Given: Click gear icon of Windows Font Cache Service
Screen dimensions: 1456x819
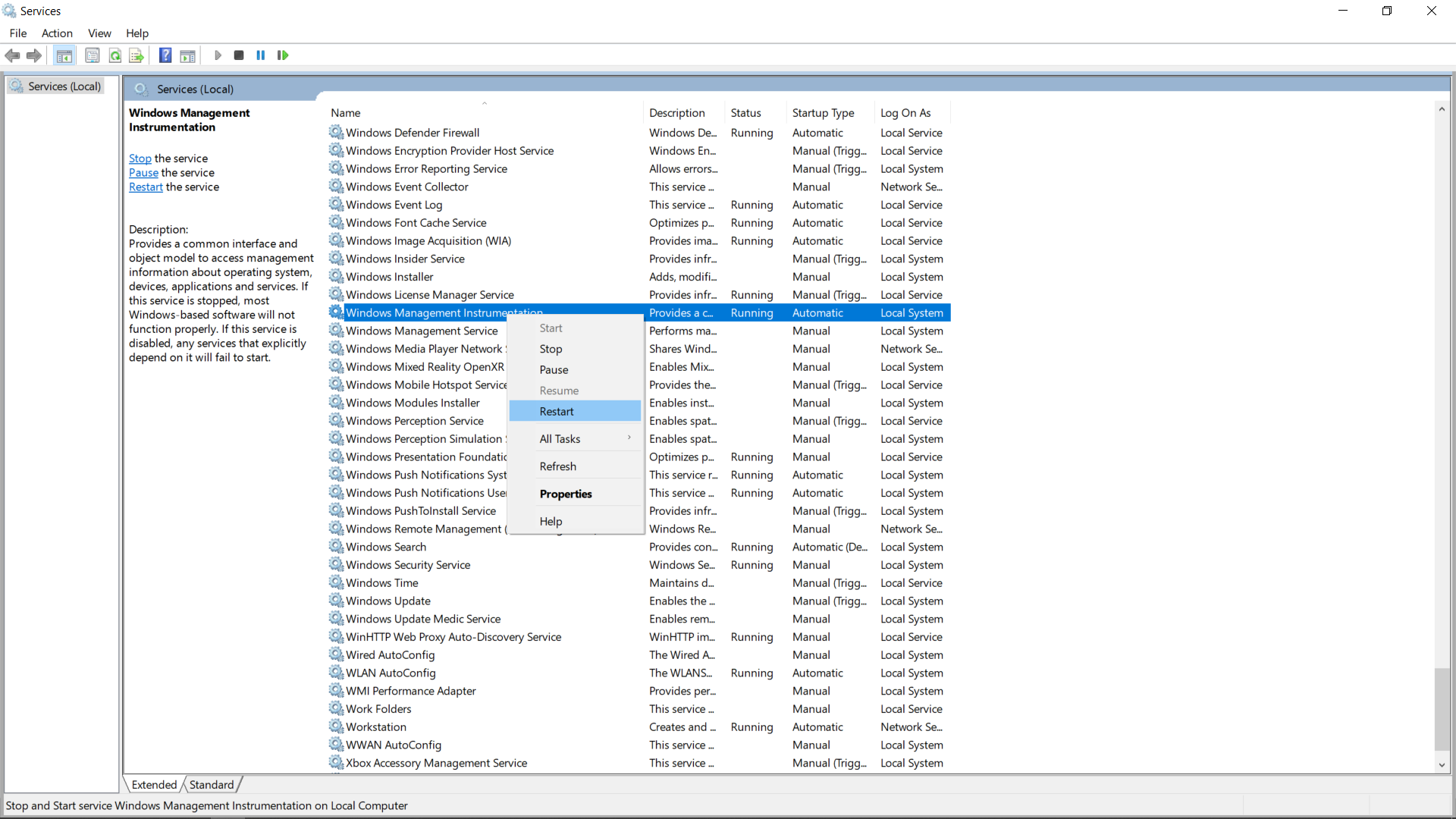Looking at the screenshot, I should 336,222.
